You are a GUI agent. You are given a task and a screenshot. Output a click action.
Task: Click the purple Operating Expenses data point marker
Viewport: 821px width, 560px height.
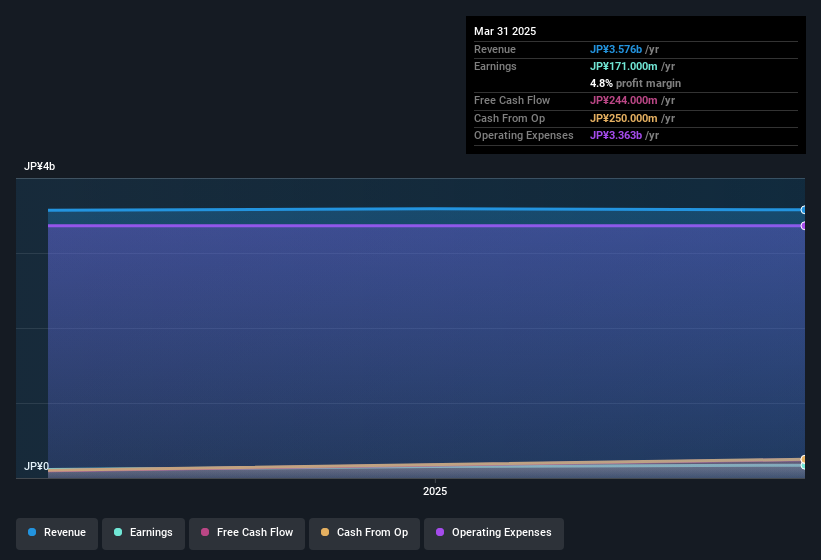(x=804, y=226)
